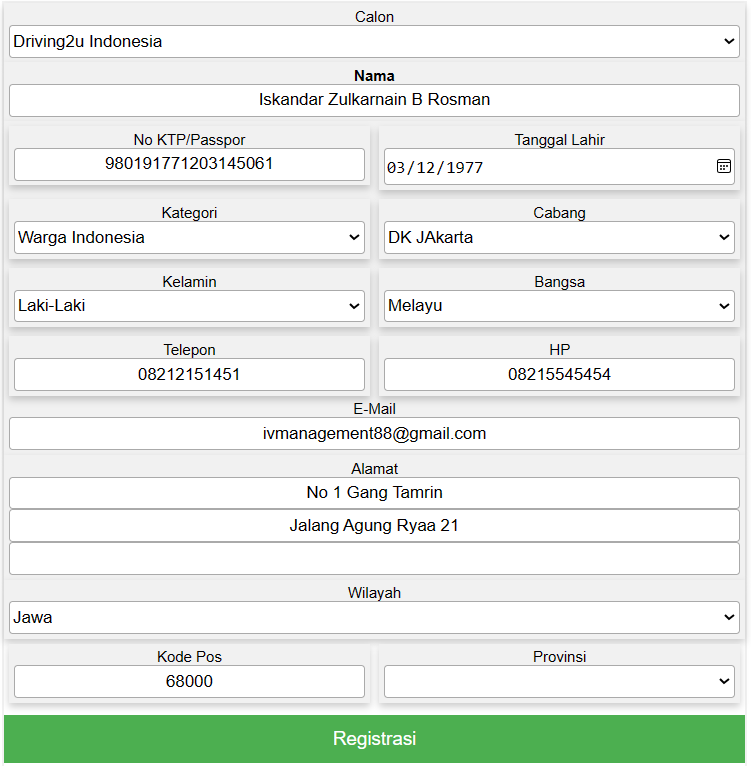Focus the second Alamat line field
Image resolution: width=751 pixels, height=766 pixels.
click(x=374, y=526)
